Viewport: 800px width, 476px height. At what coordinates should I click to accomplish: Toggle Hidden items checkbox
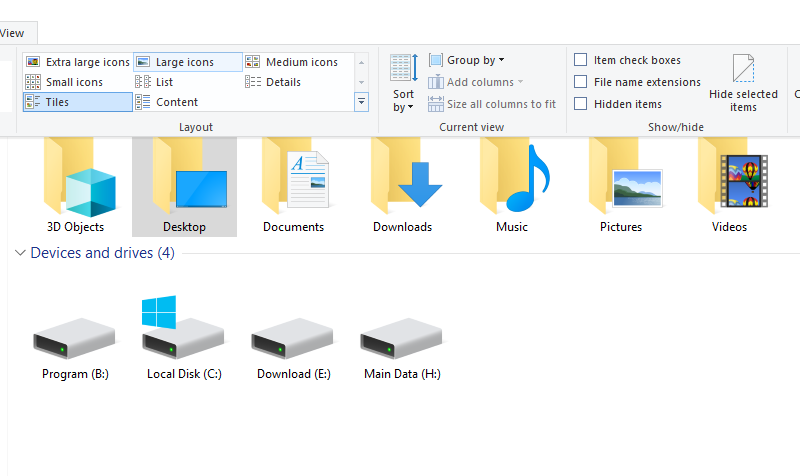tap(618, 104)
